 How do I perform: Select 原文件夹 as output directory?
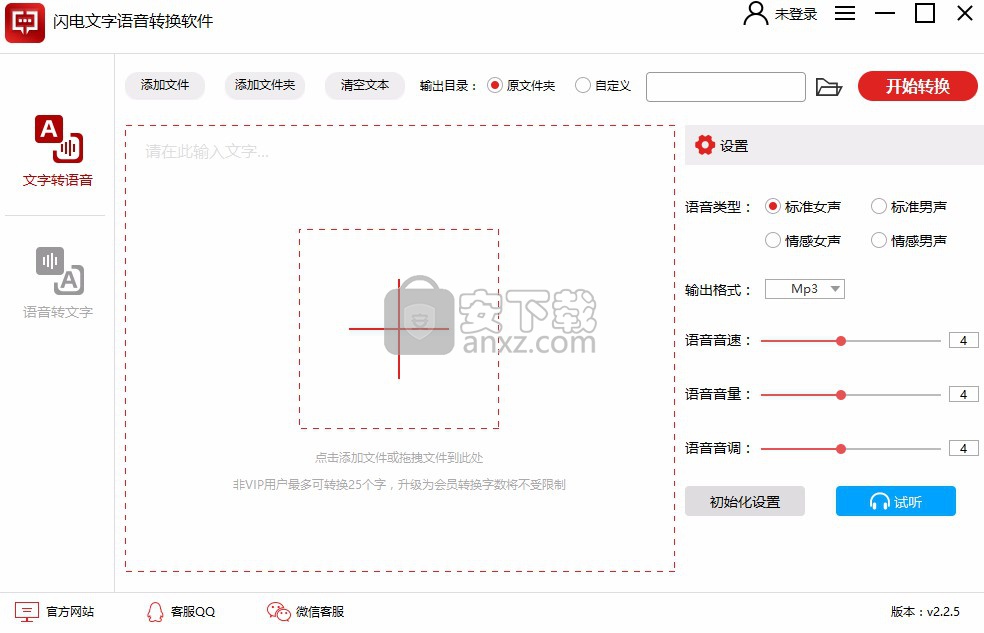pos(521,85)
